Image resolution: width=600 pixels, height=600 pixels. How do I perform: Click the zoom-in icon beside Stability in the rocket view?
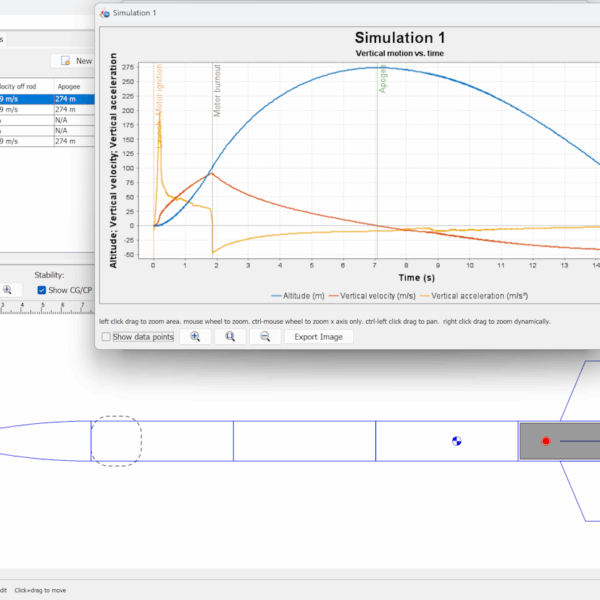coord(7,290)
